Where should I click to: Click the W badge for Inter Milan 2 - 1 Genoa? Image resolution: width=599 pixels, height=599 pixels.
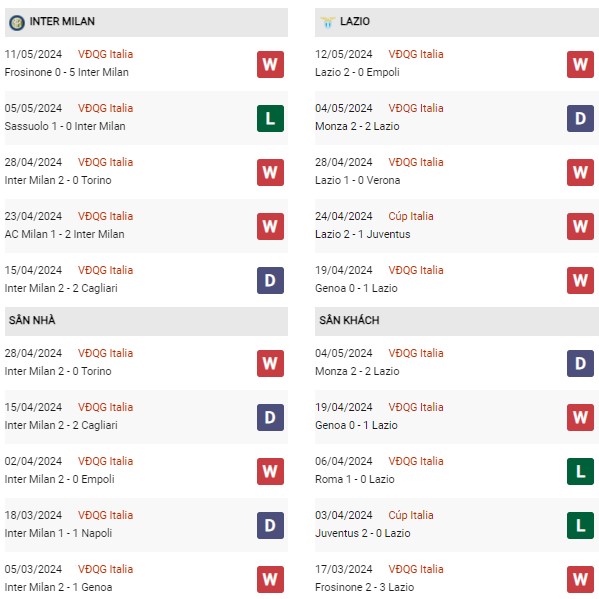pos(270,580)
